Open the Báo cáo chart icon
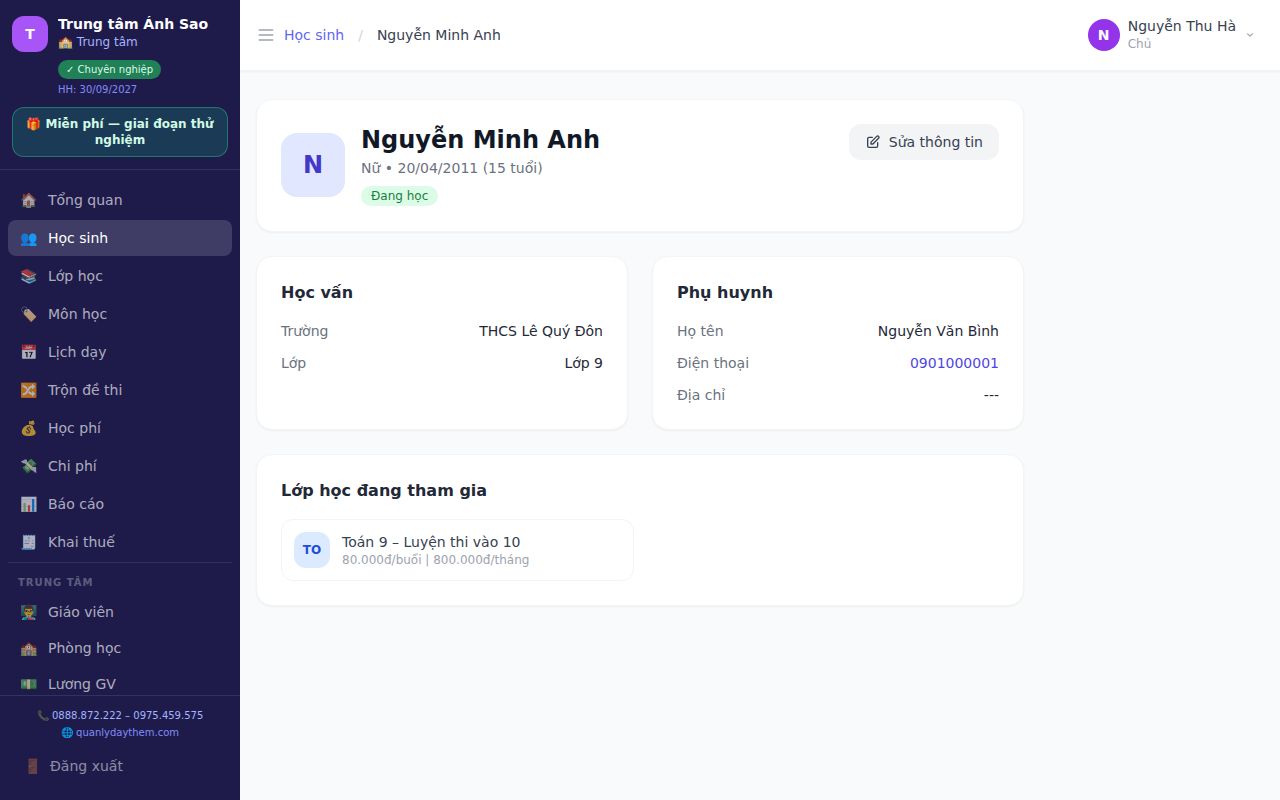This screenshot has height=800, width=1280. 29,504
